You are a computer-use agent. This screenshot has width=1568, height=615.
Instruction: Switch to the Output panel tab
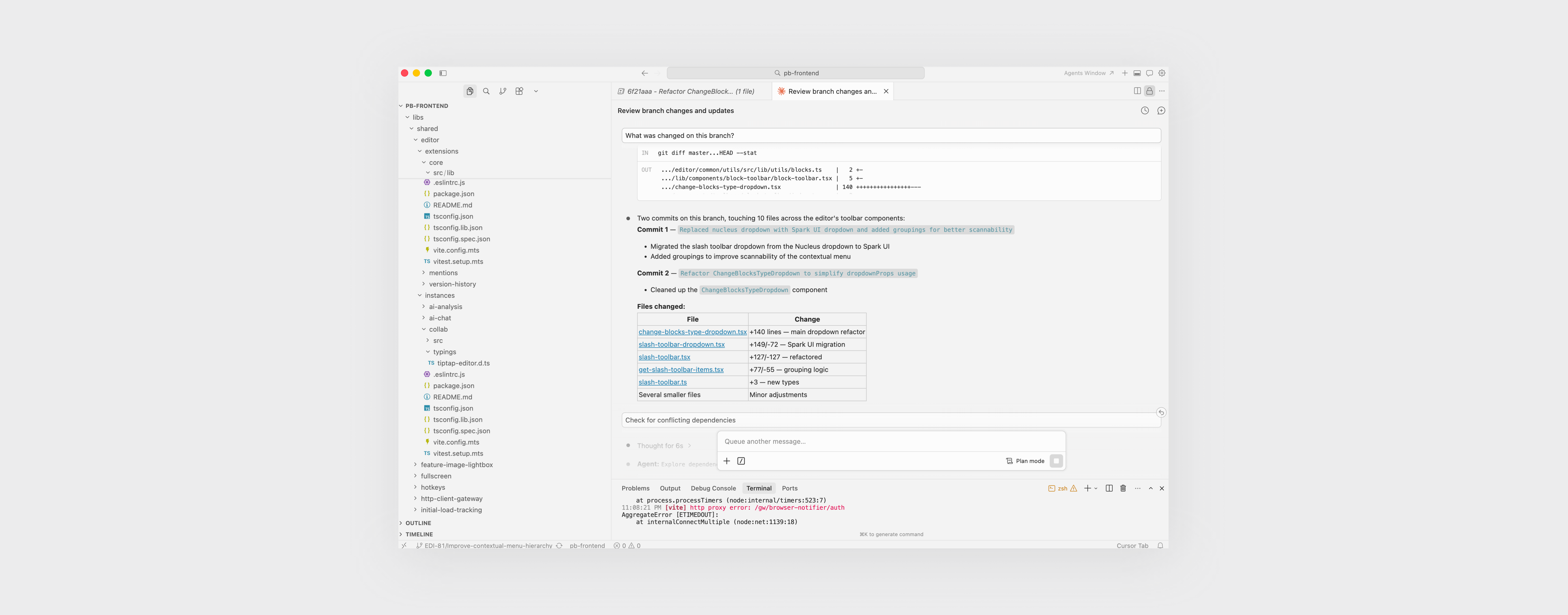point(670,488)
